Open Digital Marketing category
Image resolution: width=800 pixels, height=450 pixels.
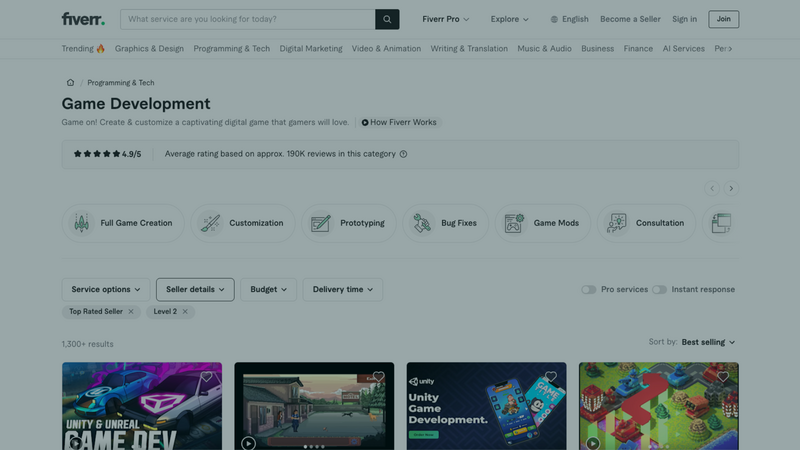tap(311, 49)
